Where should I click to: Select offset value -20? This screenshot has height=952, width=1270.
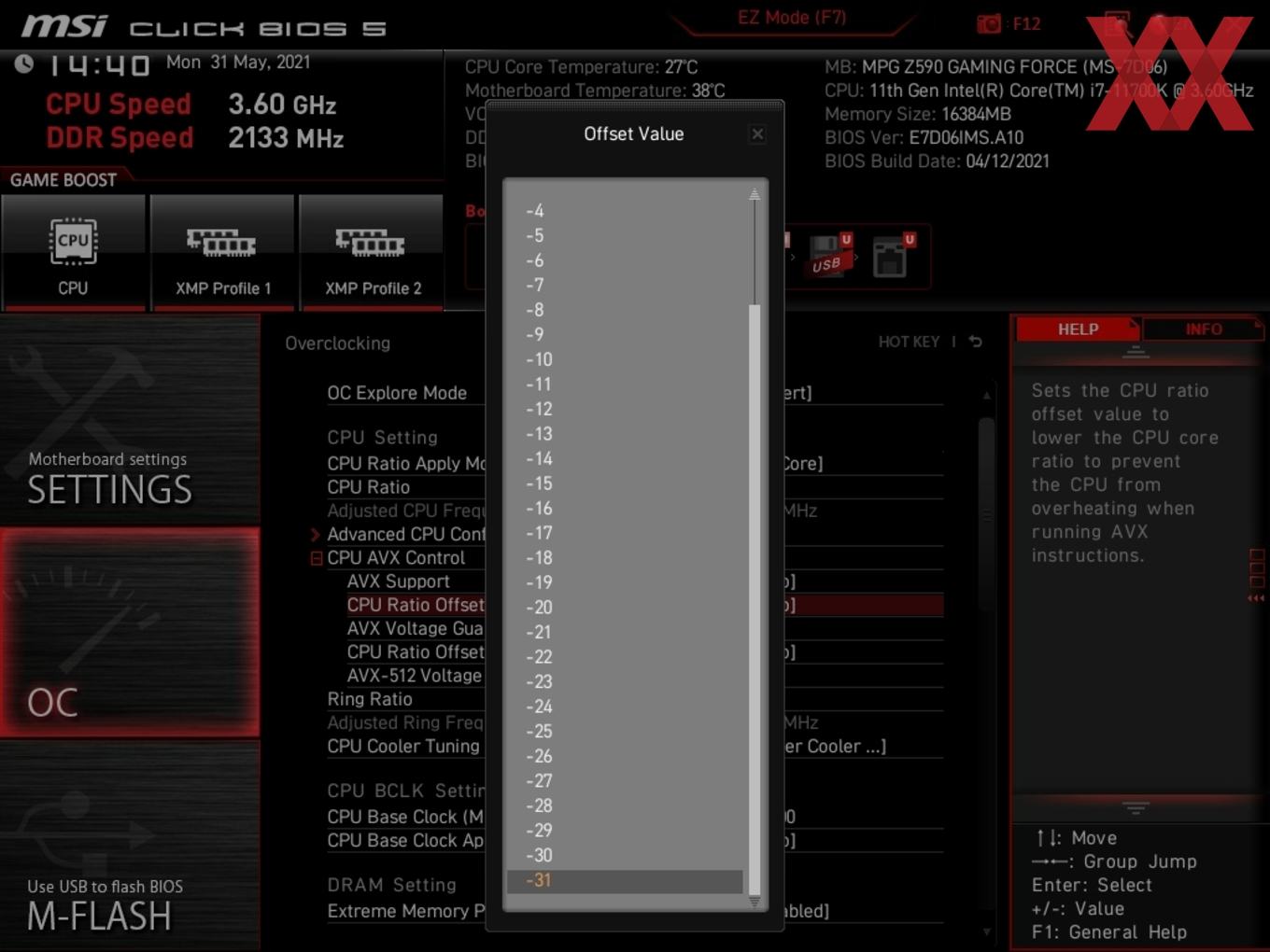625,608
